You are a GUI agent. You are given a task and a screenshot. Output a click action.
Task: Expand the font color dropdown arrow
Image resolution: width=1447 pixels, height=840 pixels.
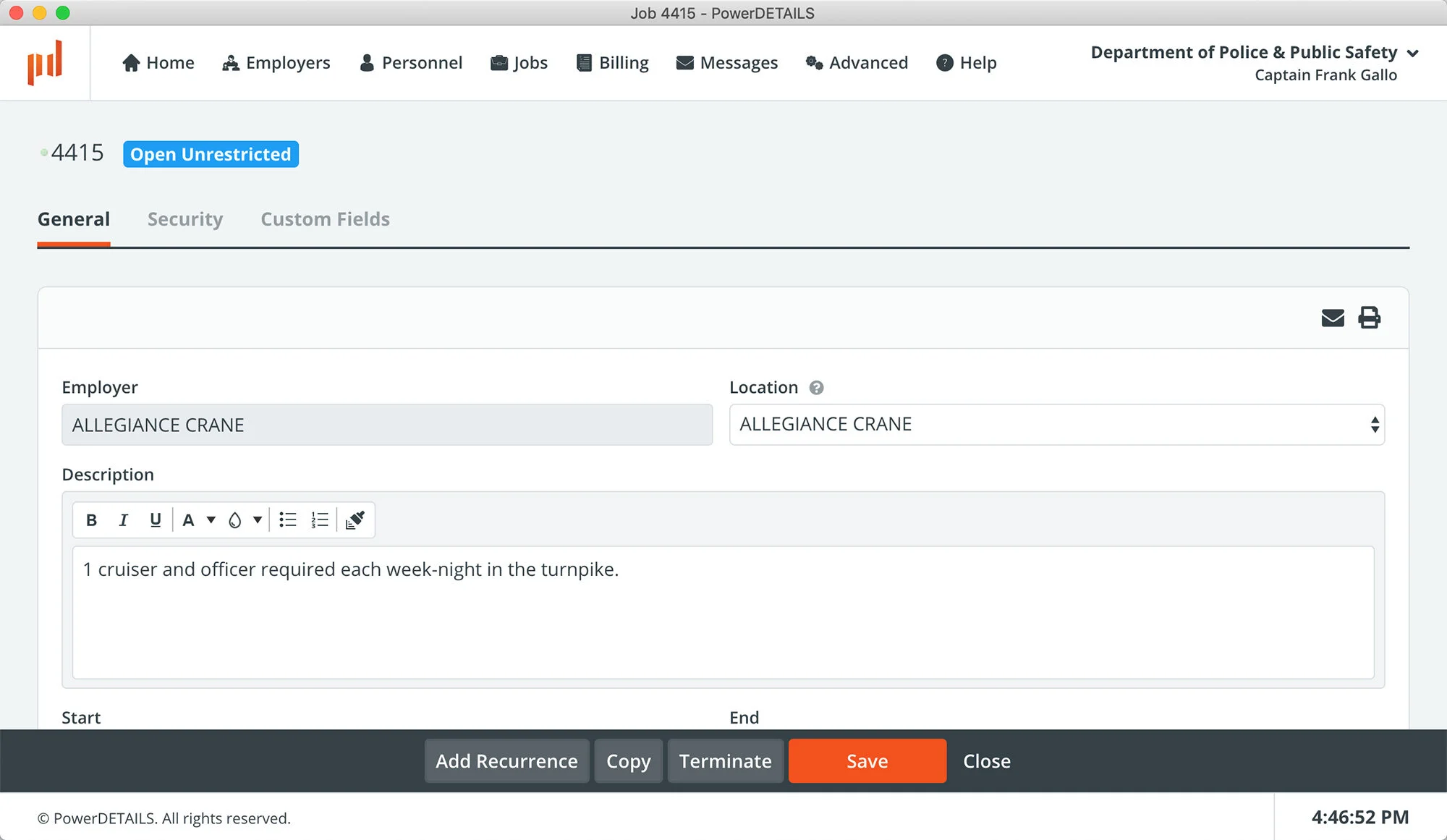pos(211,519)
